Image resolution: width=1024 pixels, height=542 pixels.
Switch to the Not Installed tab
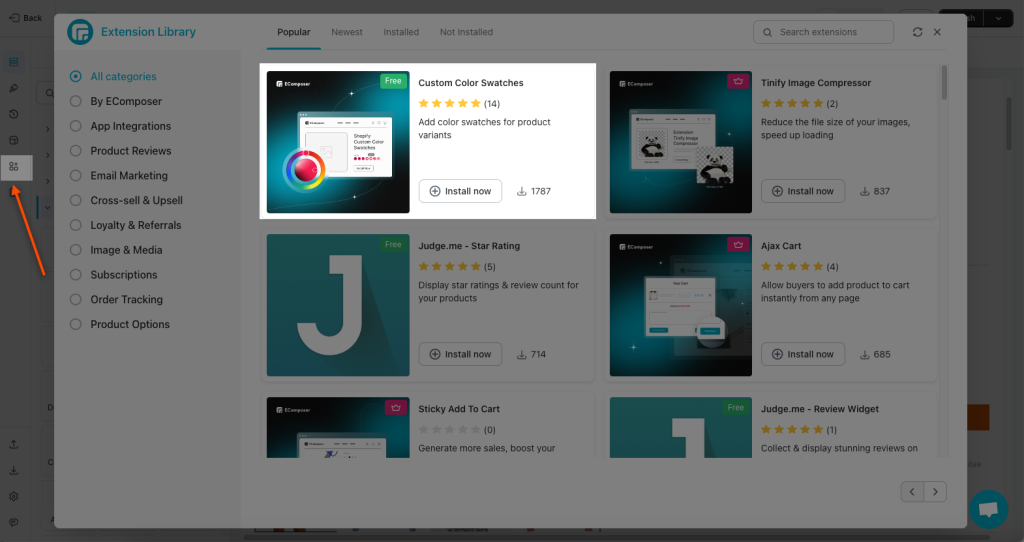coord(466,32)
